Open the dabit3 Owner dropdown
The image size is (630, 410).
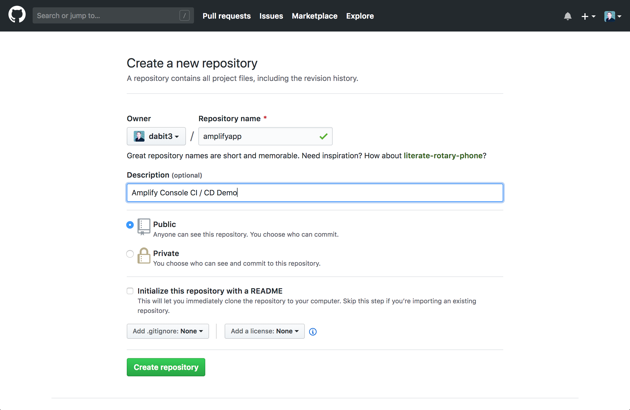[x=156, y=136]
